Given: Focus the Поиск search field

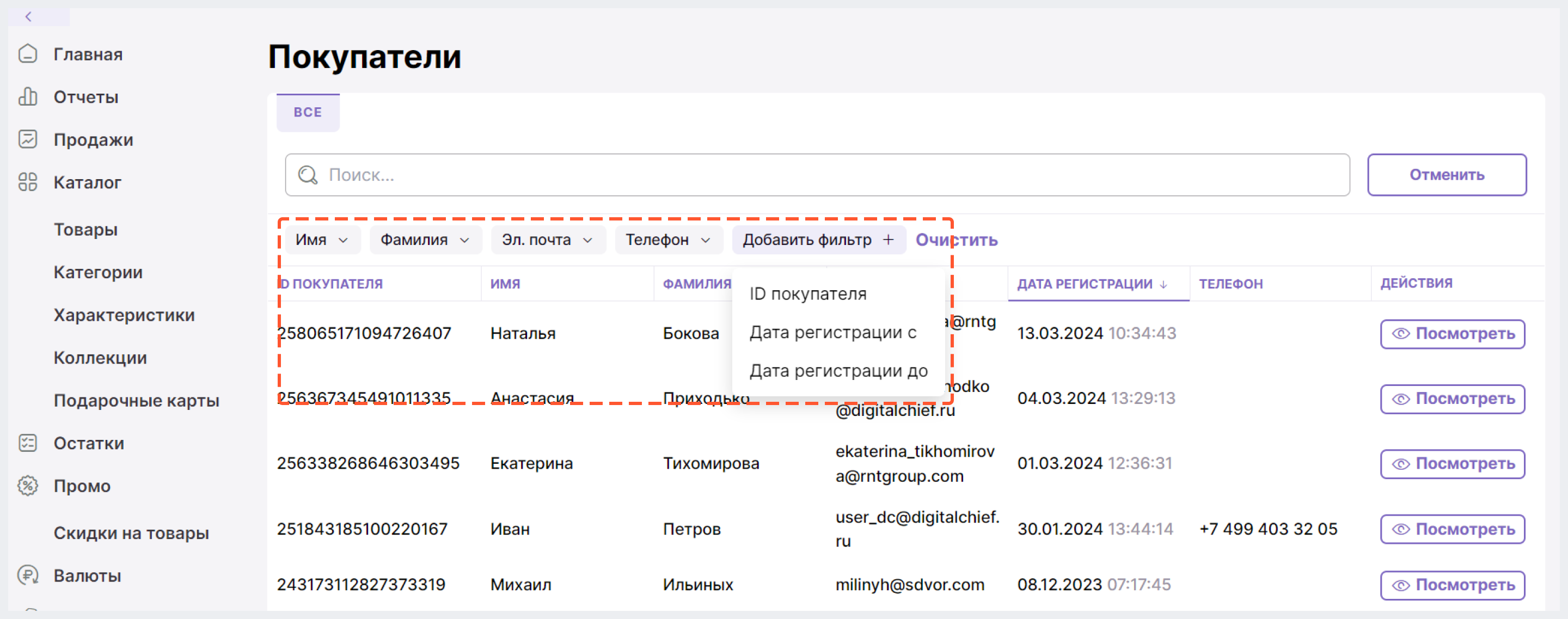Looking at the screenshot, I should (817, 175).
